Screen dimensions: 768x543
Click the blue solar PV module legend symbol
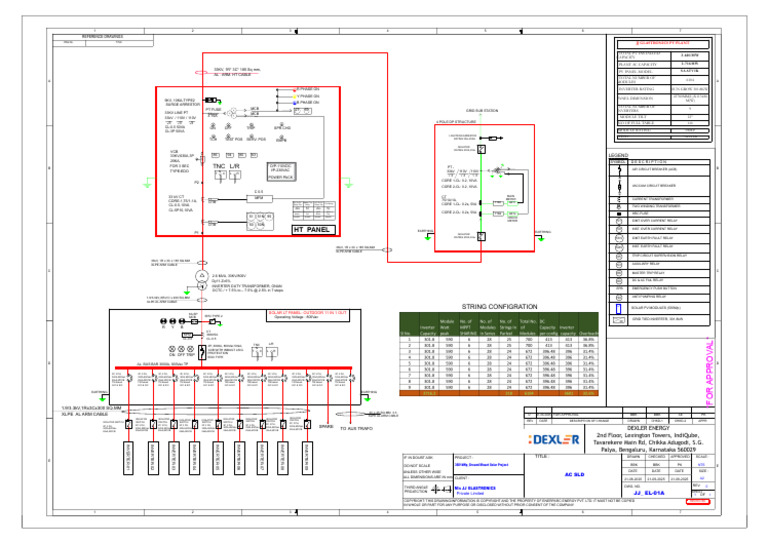point(618,308)
